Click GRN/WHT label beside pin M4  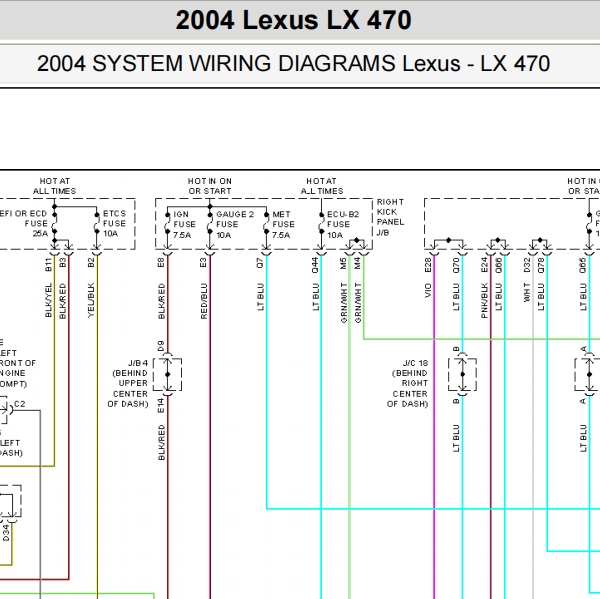pyautogui.click(x=357, y=303)
